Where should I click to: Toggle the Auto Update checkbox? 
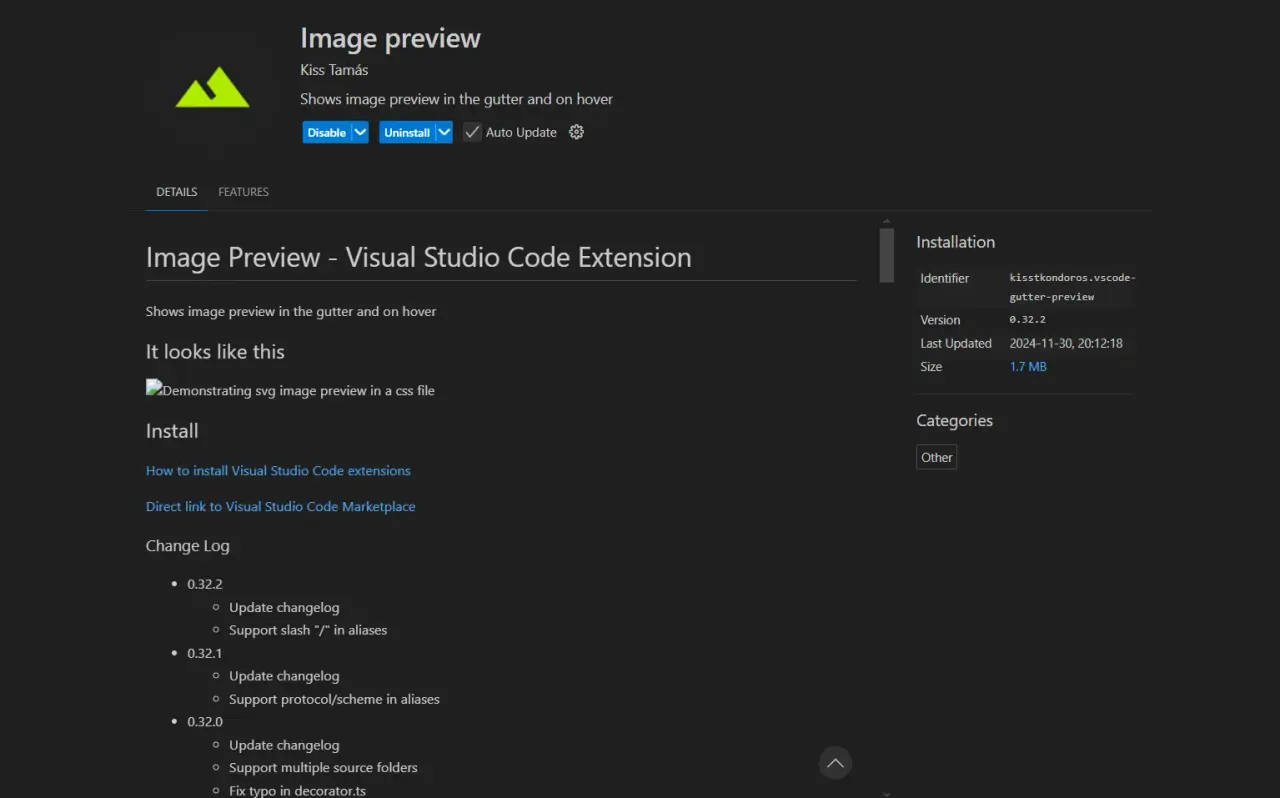(472, 132)
